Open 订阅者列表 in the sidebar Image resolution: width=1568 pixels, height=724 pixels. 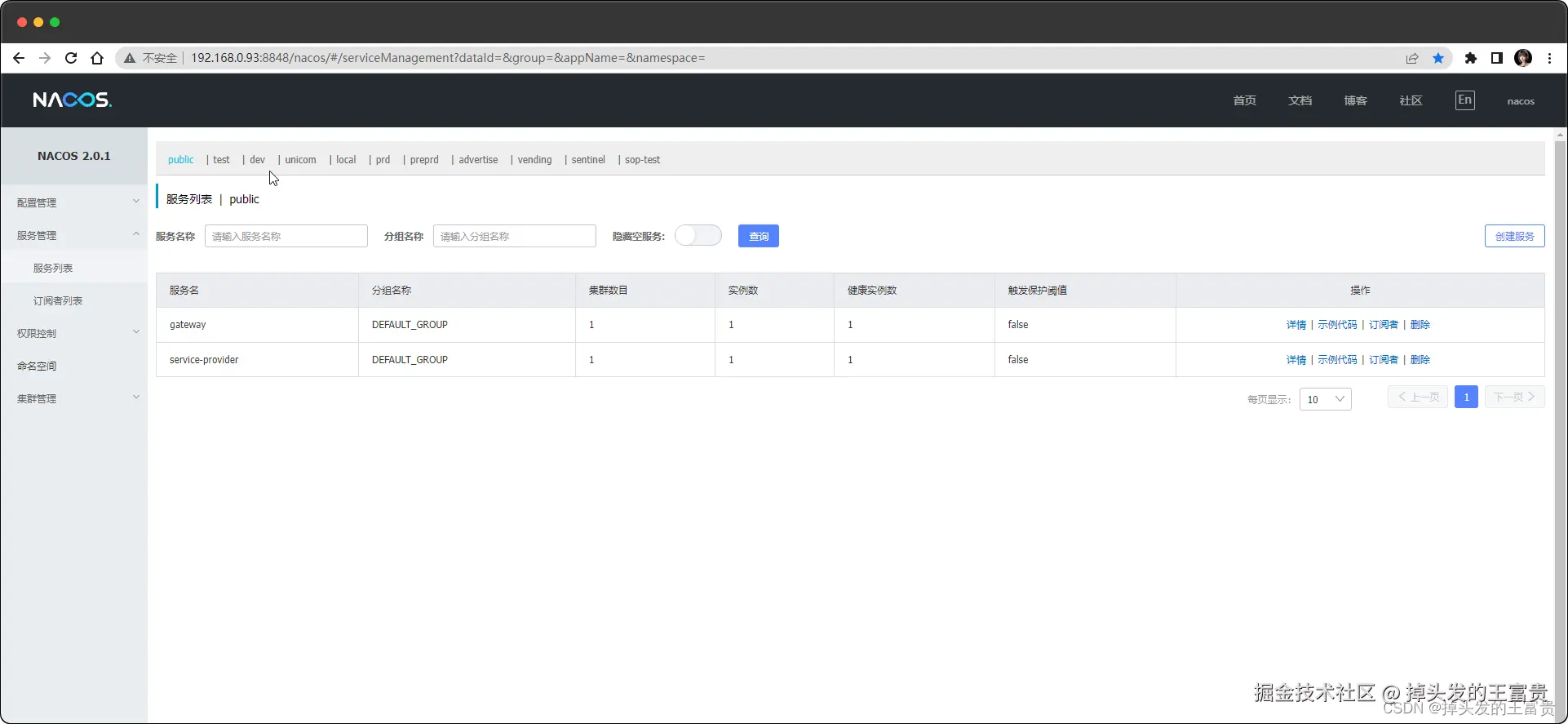pos(73,300)
